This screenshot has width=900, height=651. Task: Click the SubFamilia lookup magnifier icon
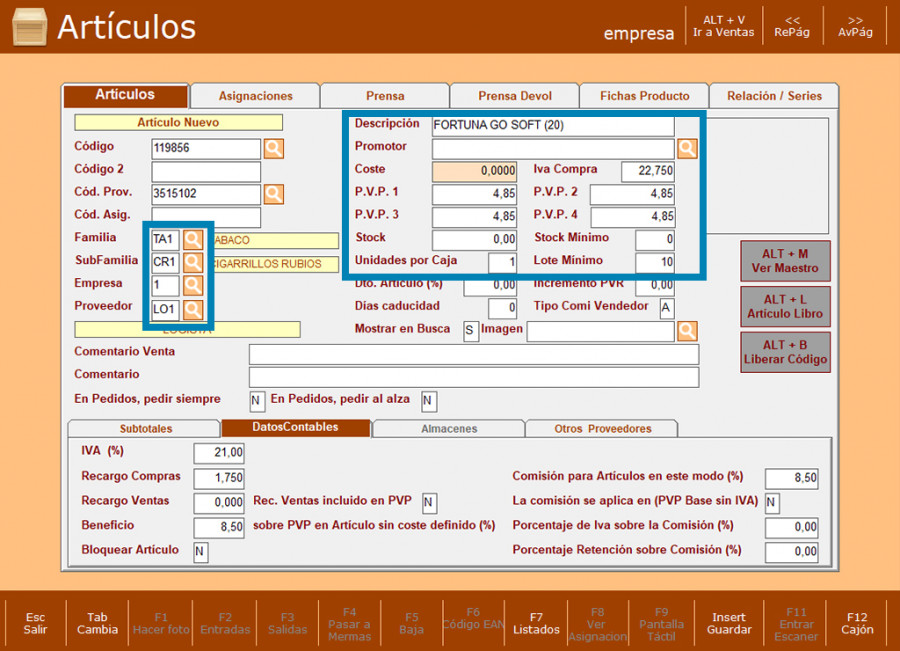pos(193,263)
